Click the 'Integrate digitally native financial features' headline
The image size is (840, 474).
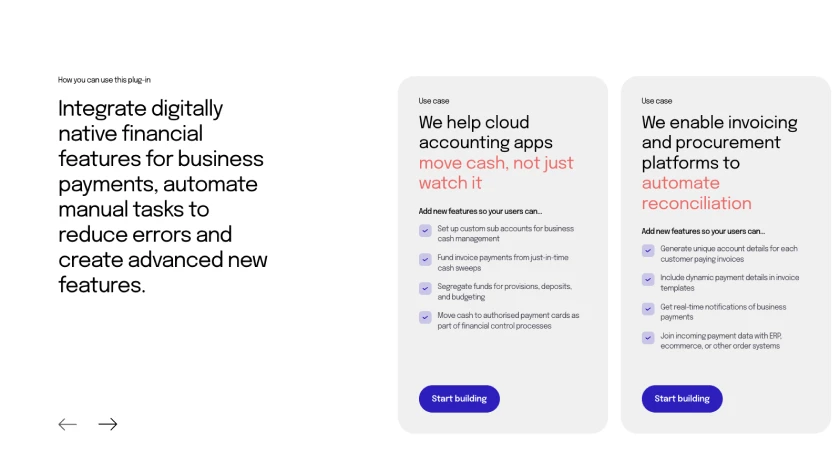[x=163, y=196]
